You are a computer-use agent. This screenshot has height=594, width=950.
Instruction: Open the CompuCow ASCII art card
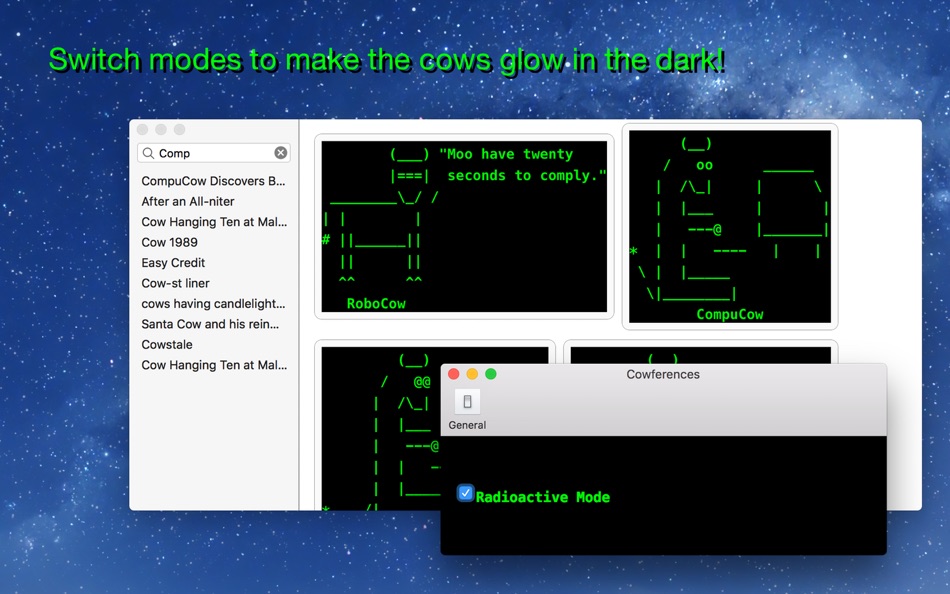coord(730,227)
